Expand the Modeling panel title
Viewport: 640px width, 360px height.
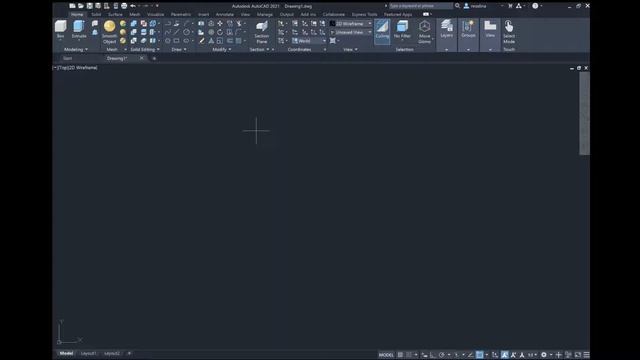click(76, 49)
